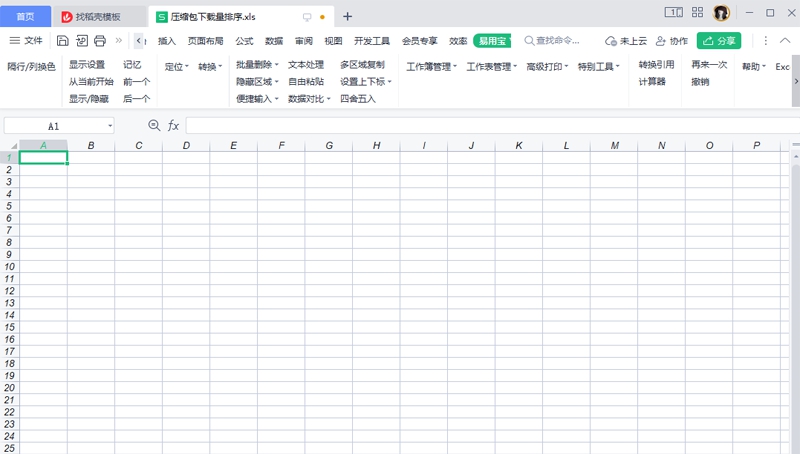Open the 文件 hamburger menu
The image size is (800, 454).
[x=26, y=40]
